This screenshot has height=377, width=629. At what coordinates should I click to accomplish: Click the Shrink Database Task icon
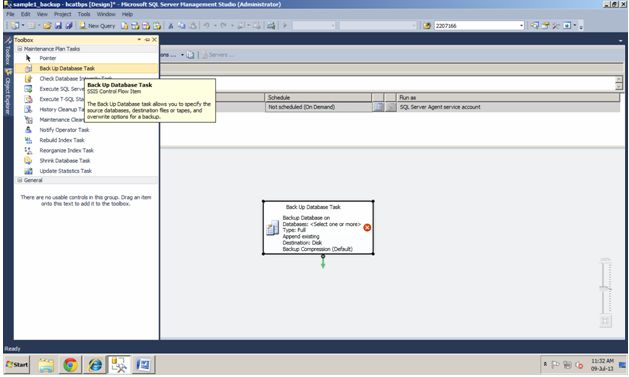click(x=28, y=160)
